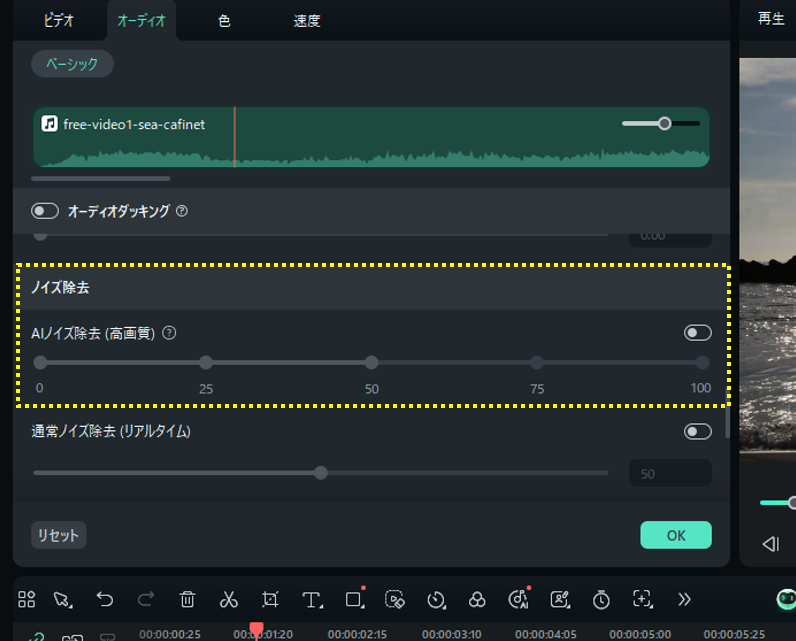Turn on AIノイズ除去 (高画質) toggle
This screenshot has width=796, height=641.
(x=698, y=333)
